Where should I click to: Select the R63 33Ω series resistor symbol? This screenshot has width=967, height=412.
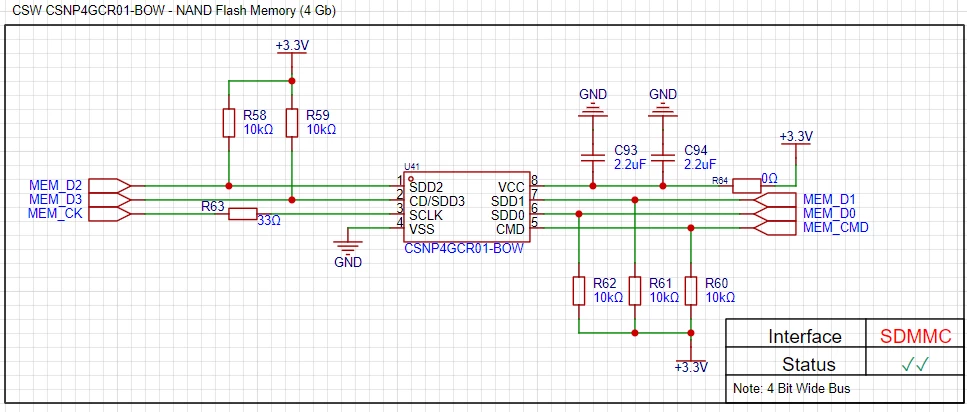click(x=242, y=214)
